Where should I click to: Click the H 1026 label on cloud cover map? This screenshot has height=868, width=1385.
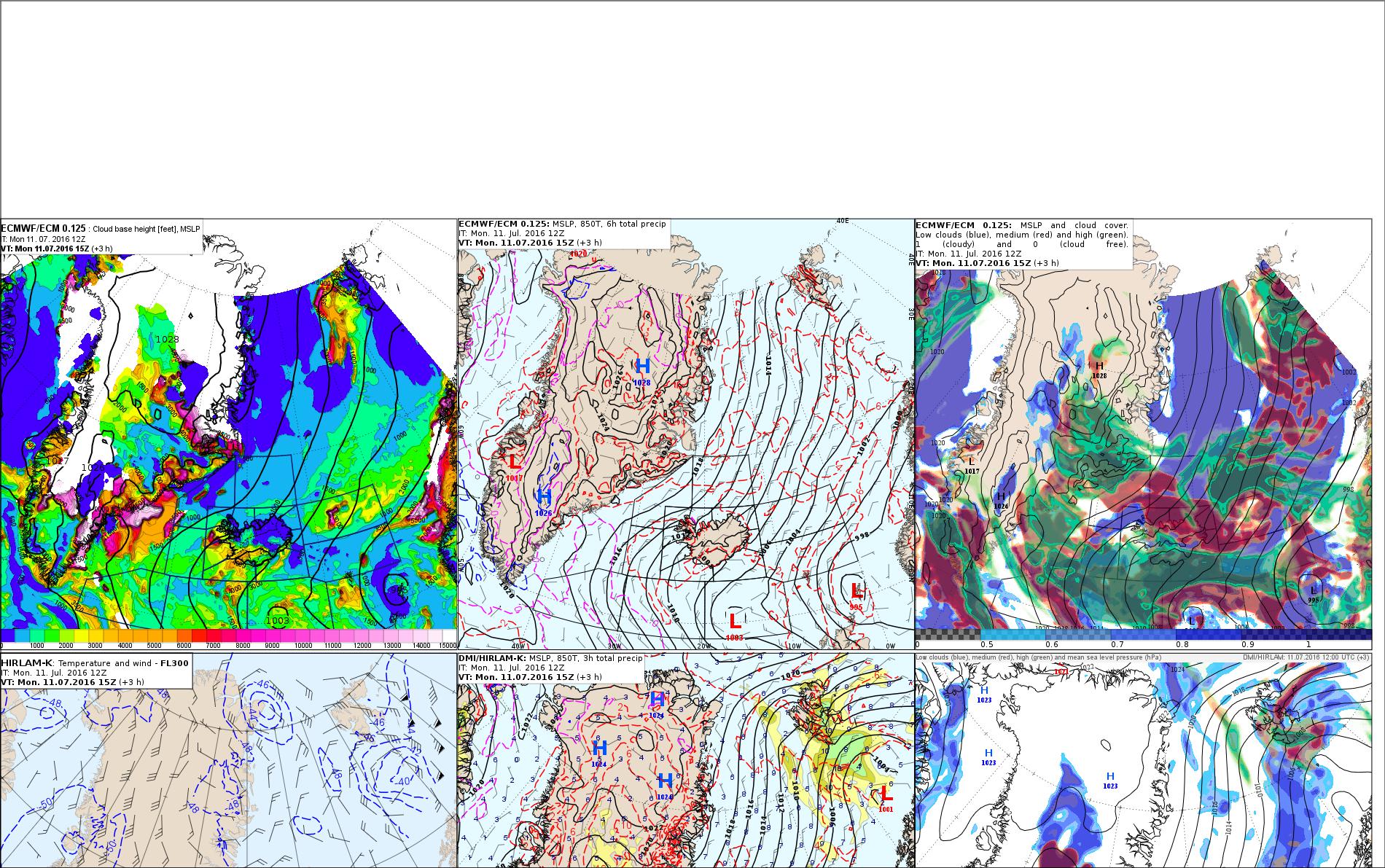coord(1001,501)
